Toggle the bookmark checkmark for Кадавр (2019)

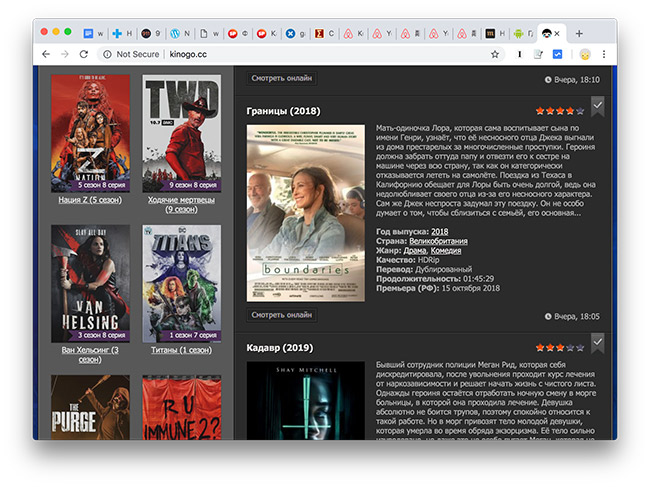coord(597,343)
